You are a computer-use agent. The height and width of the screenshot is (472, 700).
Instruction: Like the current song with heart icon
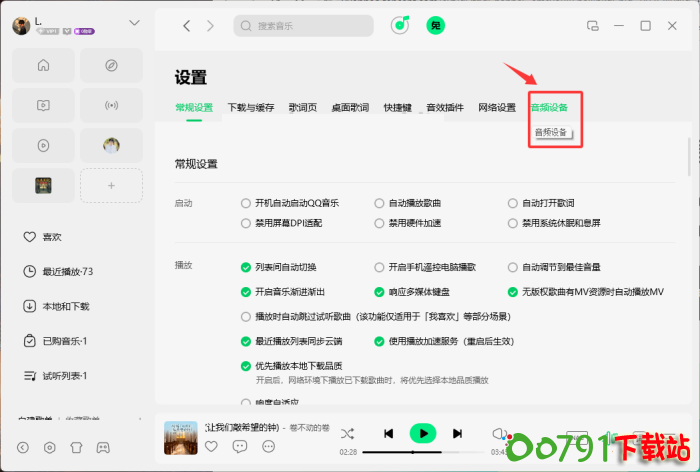[211, 446]
